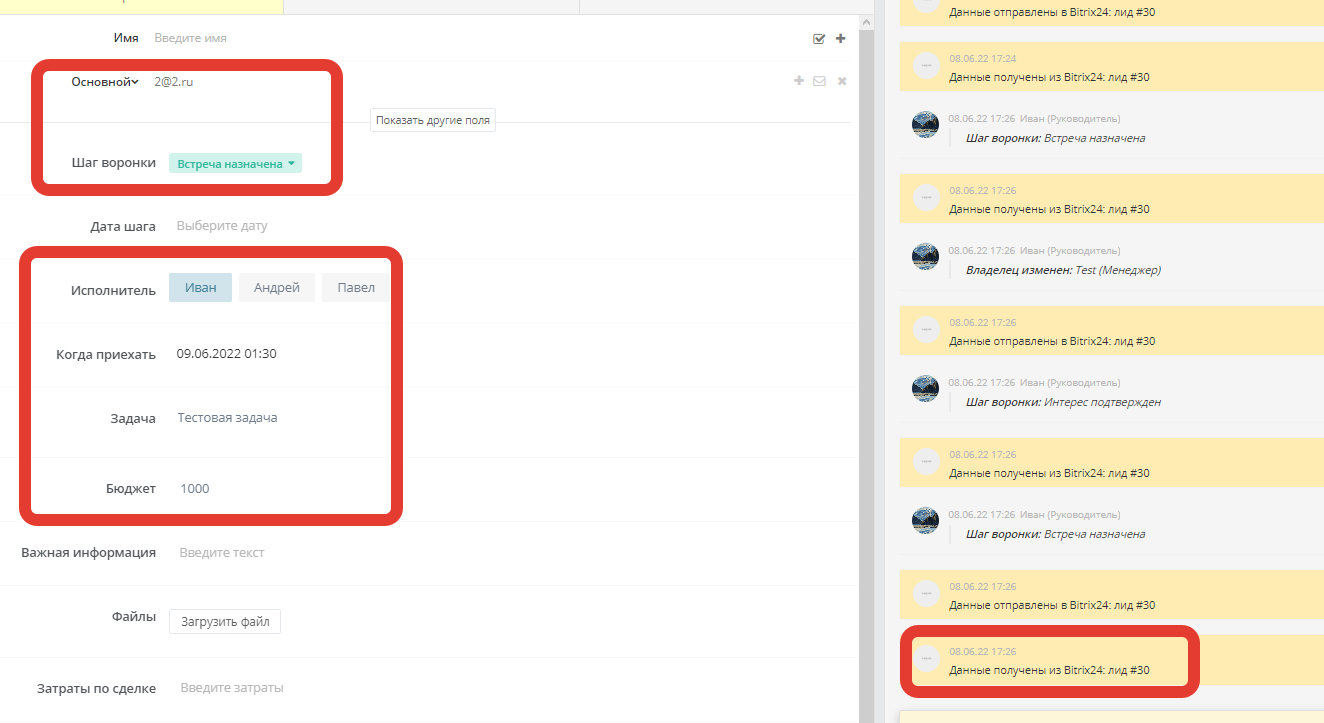This screenshot has height=723, width=1324.
Task: Click the Владелец изменен: Test (Менеджер) log text
Action: tap(1063, 270)
